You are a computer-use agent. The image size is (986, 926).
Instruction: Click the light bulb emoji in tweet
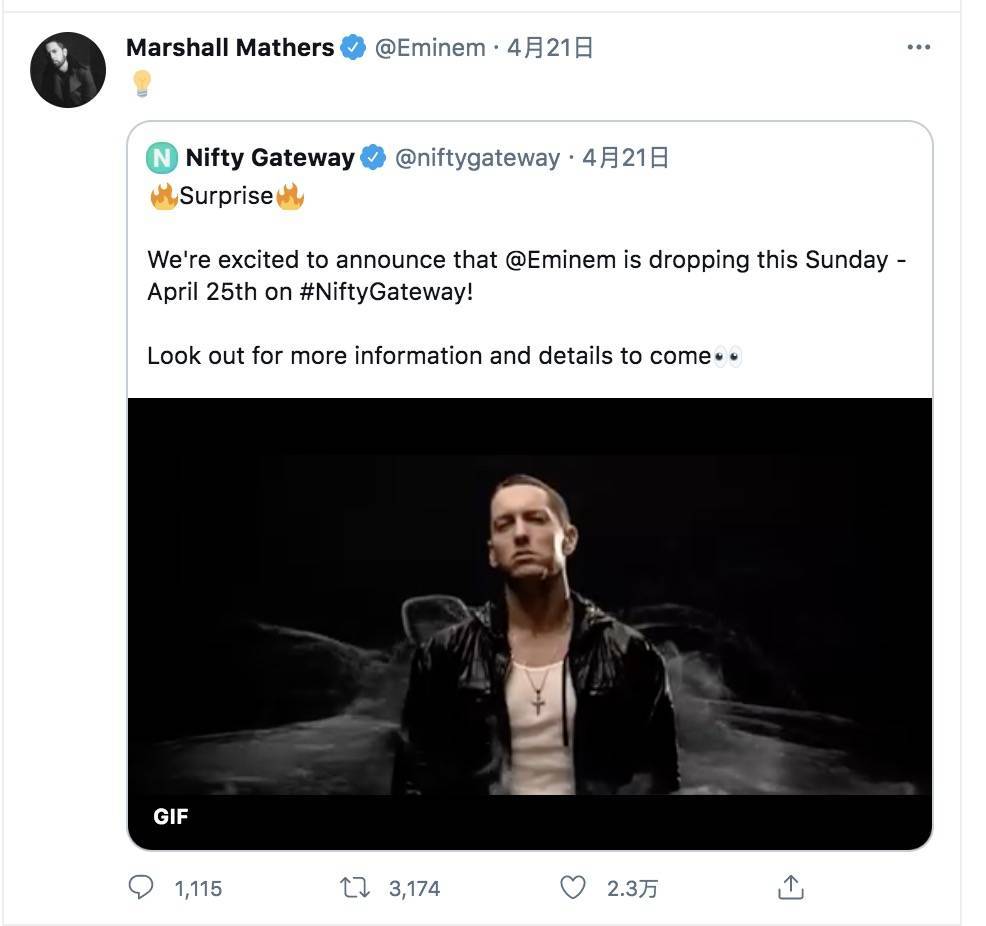[x=142, y=84]
